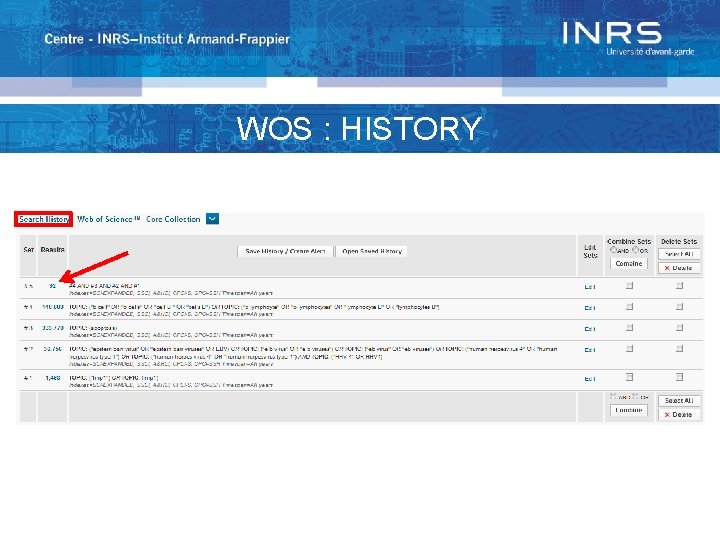
Task: Click the bottom Delete button
Action: 679,414
